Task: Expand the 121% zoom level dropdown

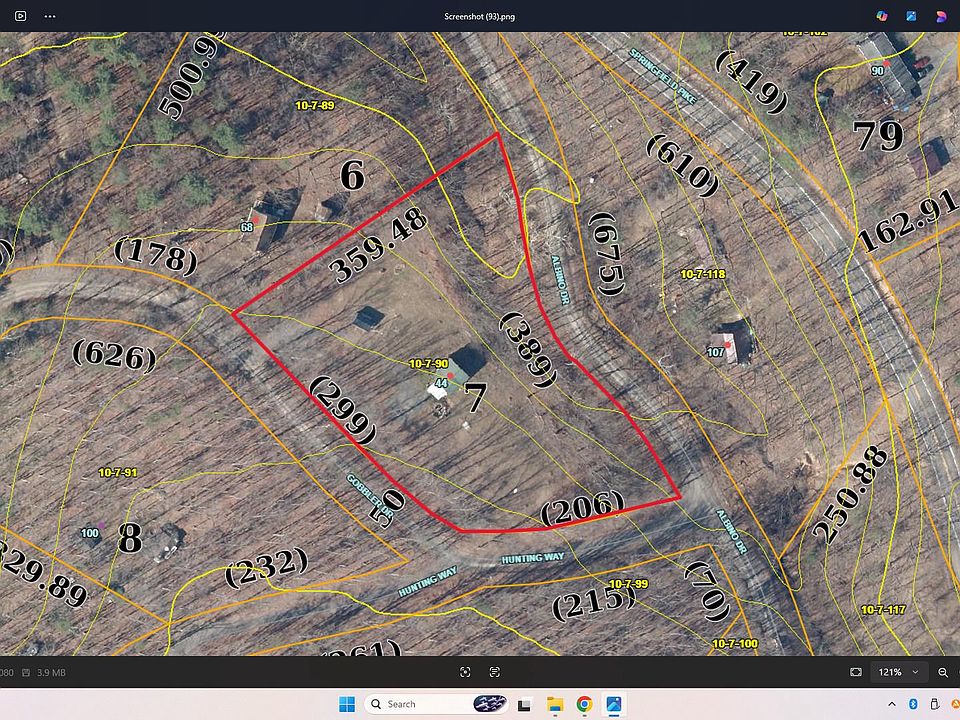Action: click(914, 673)
